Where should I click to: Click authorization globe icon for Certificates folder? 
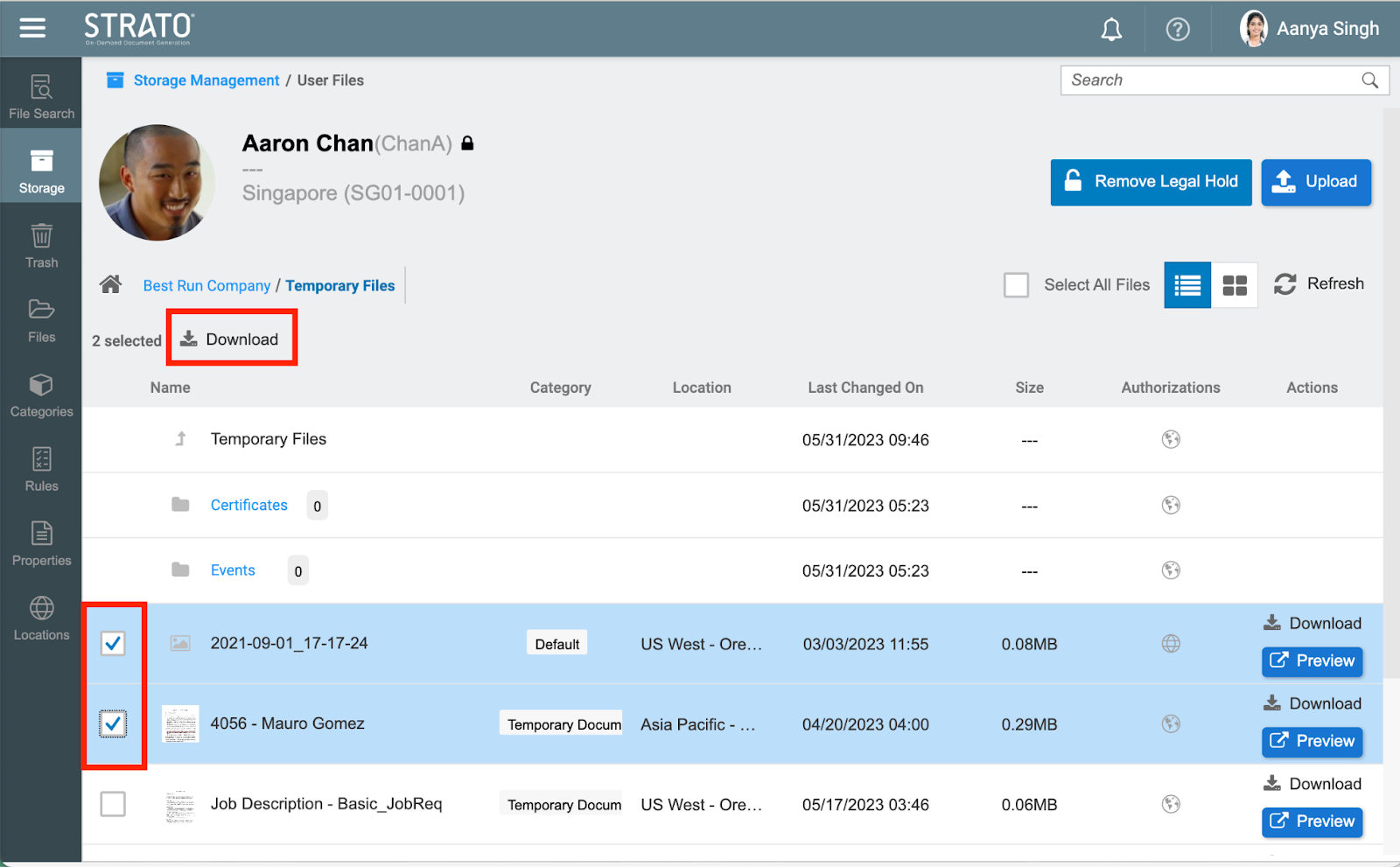(1171, 505)
